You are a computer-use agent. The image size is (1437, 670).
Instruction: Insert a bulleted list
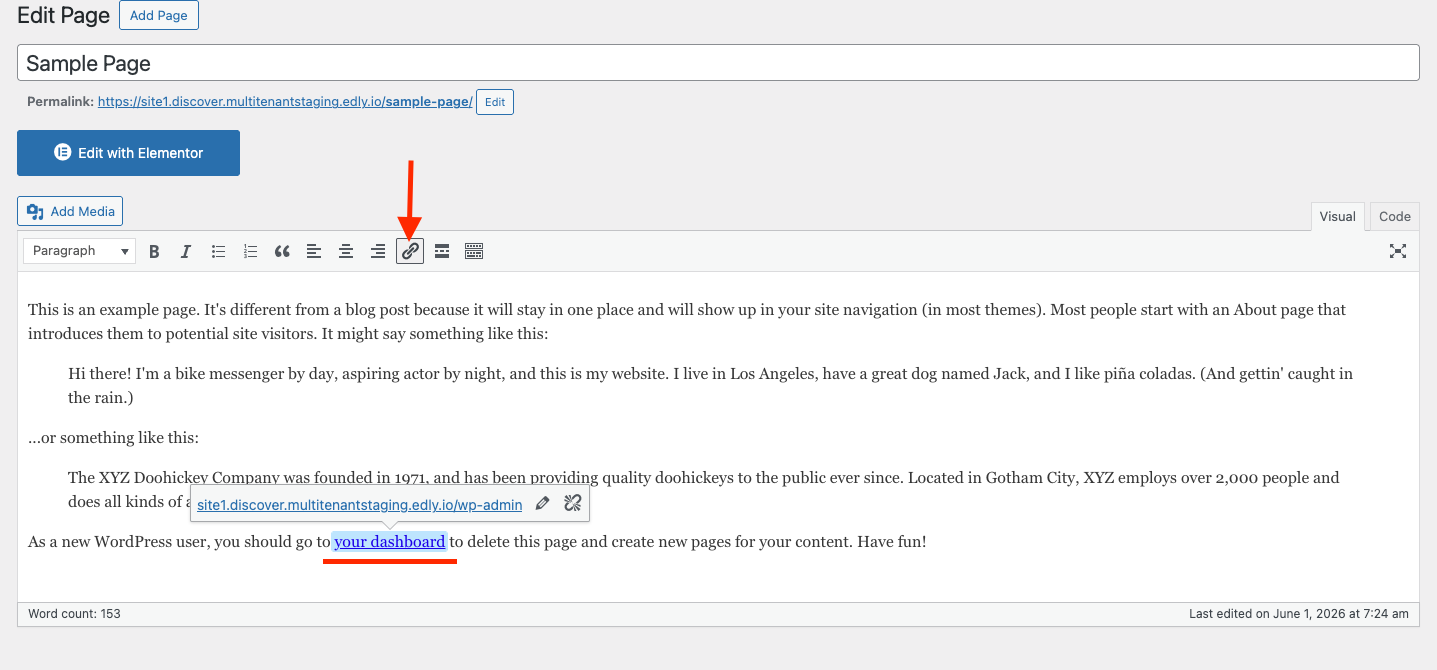[218, 251]
